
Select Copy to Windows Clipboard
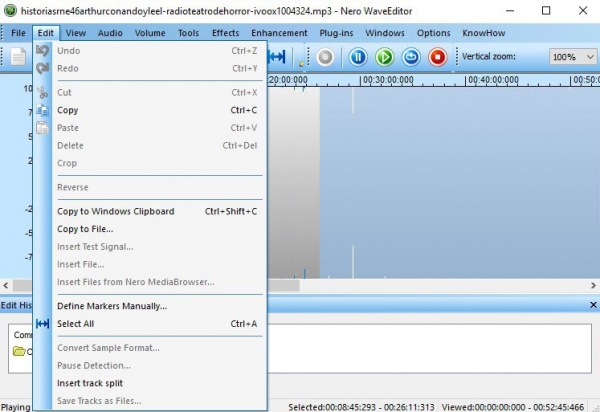(115, 211)
